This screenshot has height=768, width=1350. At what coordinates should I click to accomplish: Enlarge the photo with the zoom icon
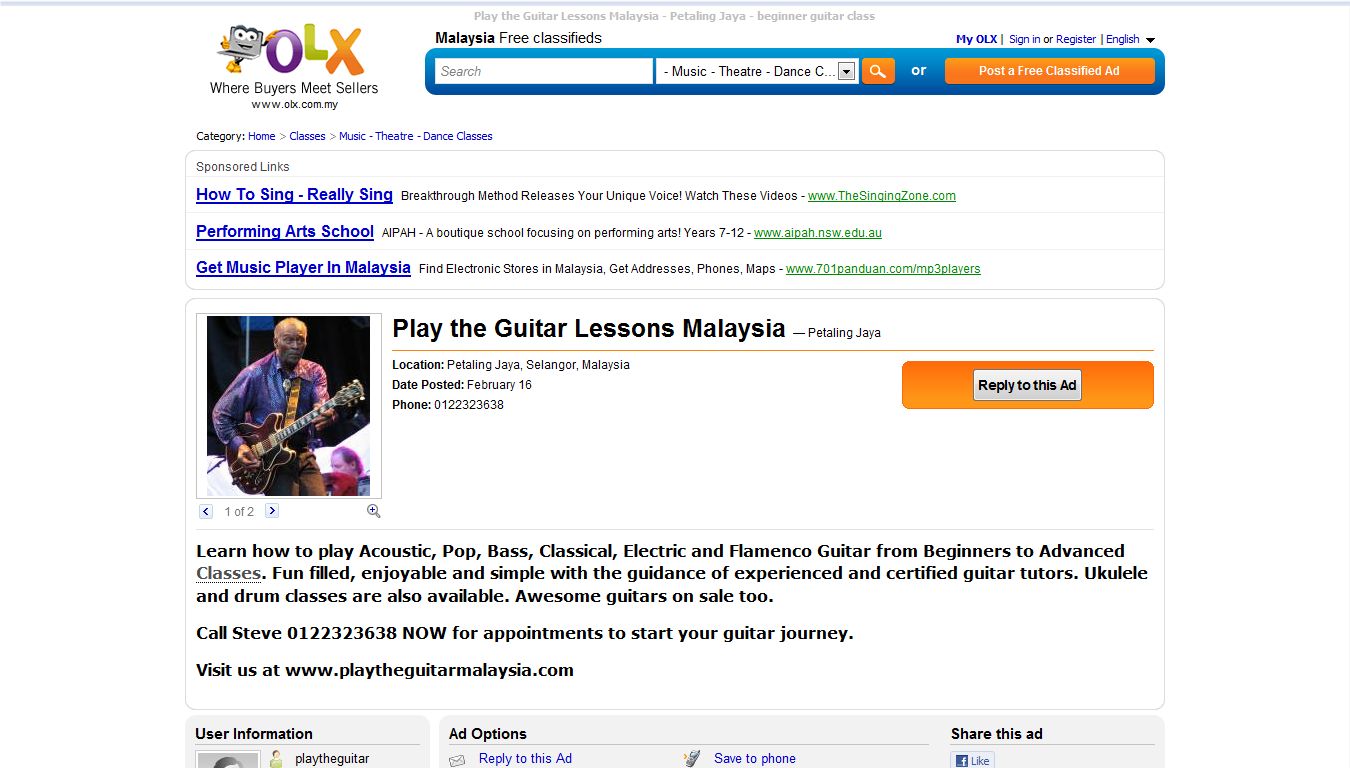click(x=374, y=511)
